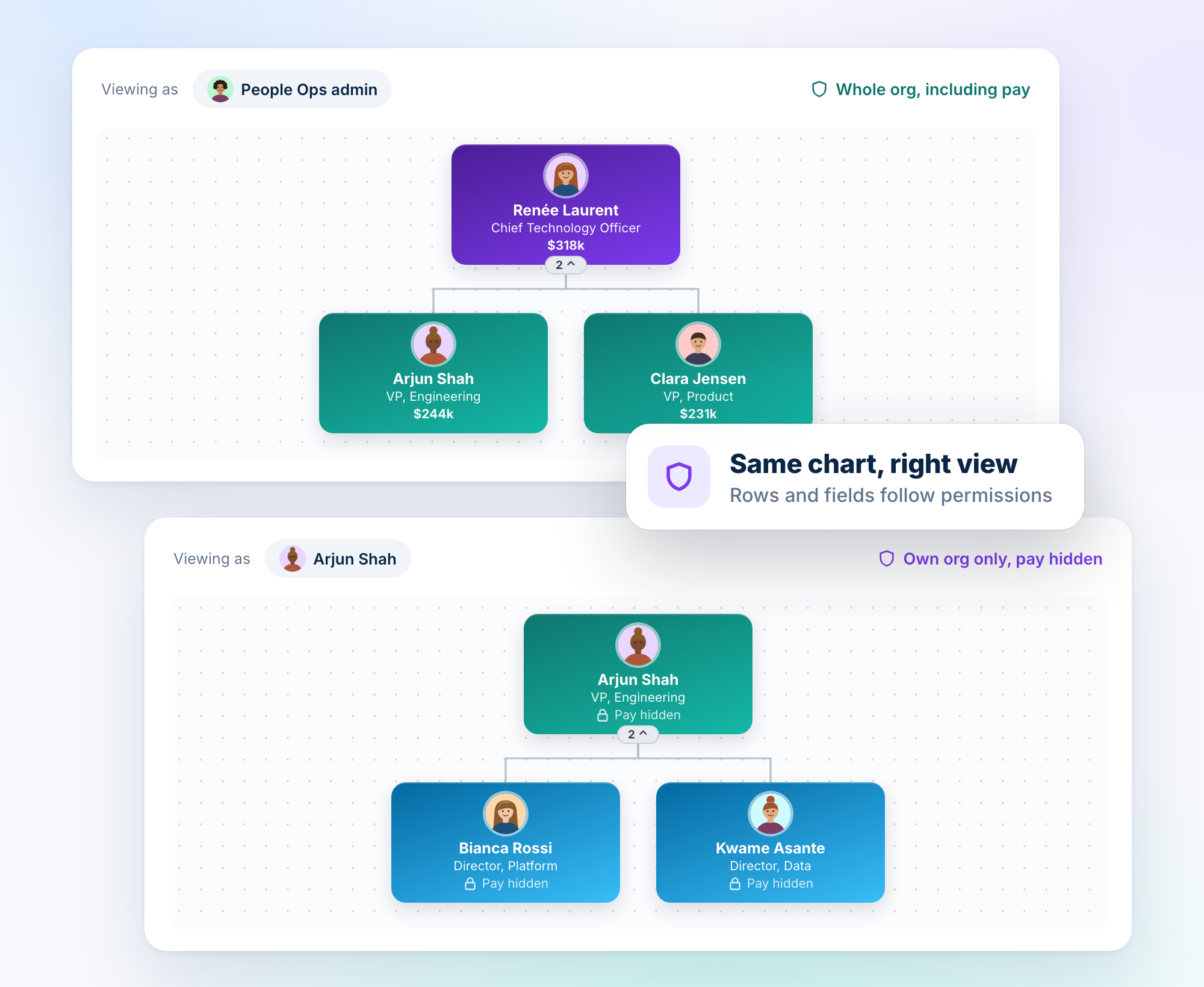Click 'Director, Platform' title text
This screenshot has height=987, width=1204.
(x=506, y=866)
